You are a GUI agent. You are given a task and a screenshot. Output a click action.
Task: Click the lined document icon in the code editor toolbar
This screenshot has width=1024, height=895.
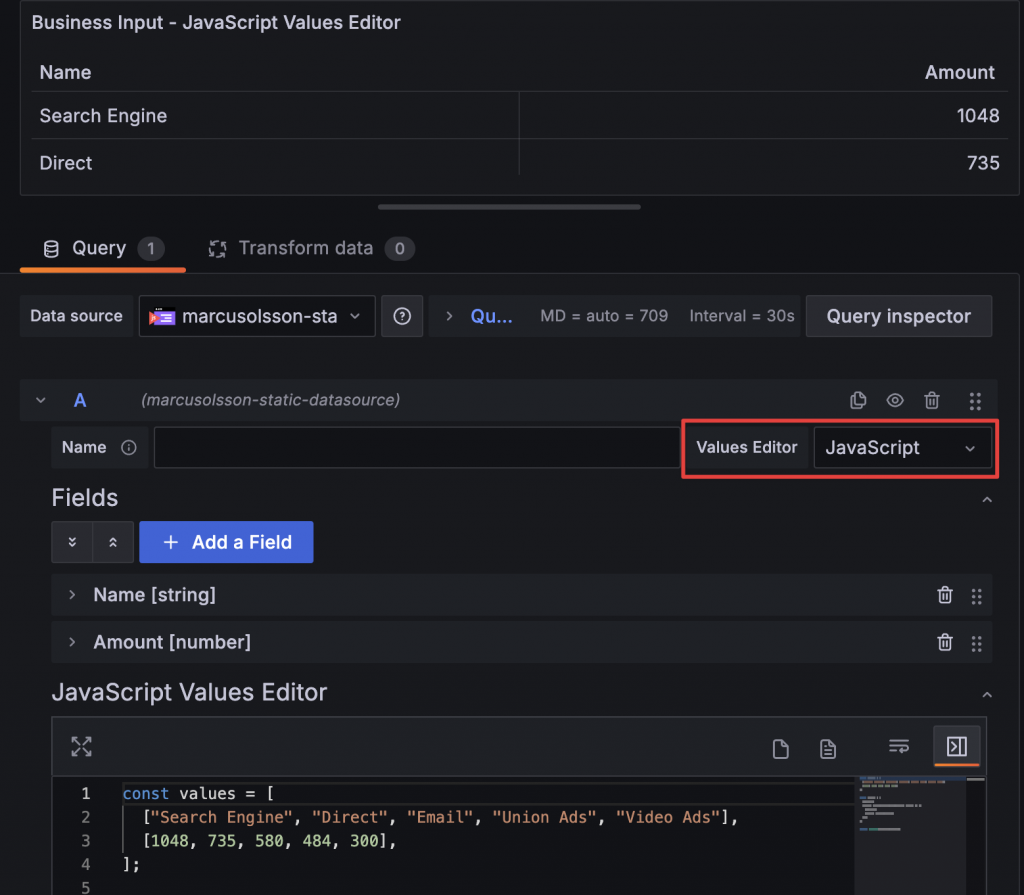pyautogui.click(x=827, y=749)
